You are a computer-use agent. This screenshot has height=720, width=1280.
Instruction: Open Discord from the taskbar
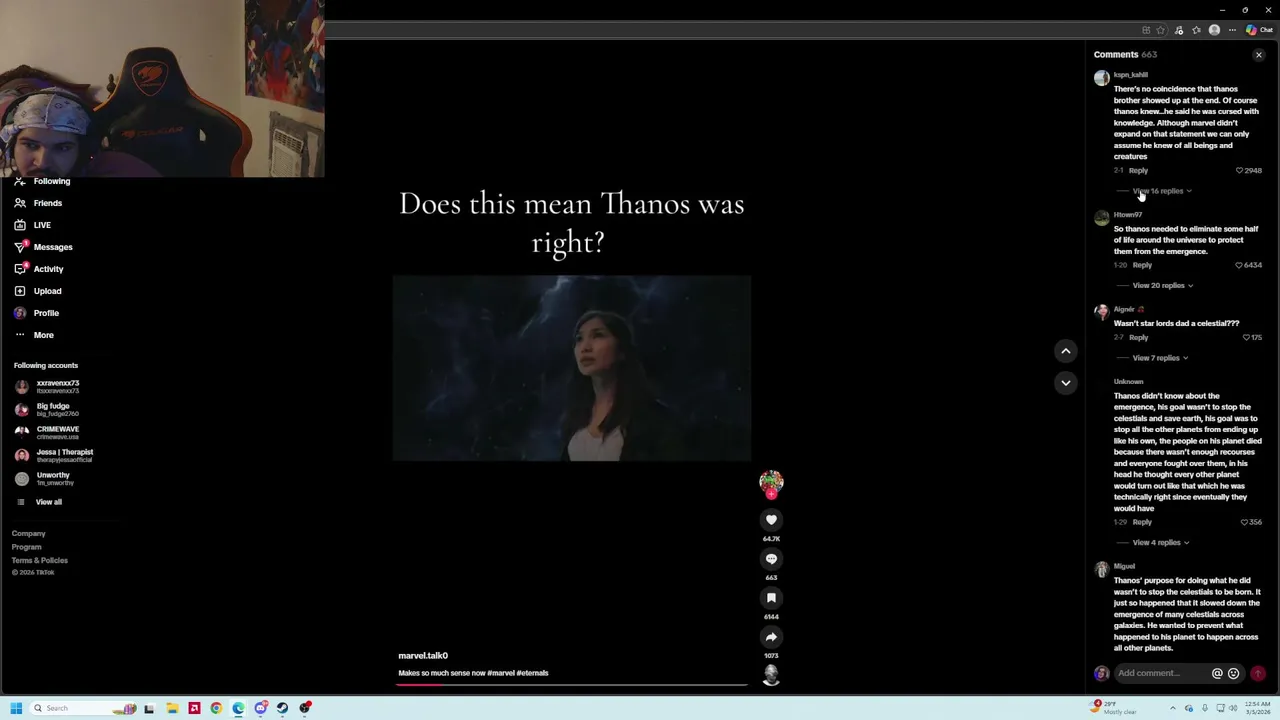click(260, 708)
